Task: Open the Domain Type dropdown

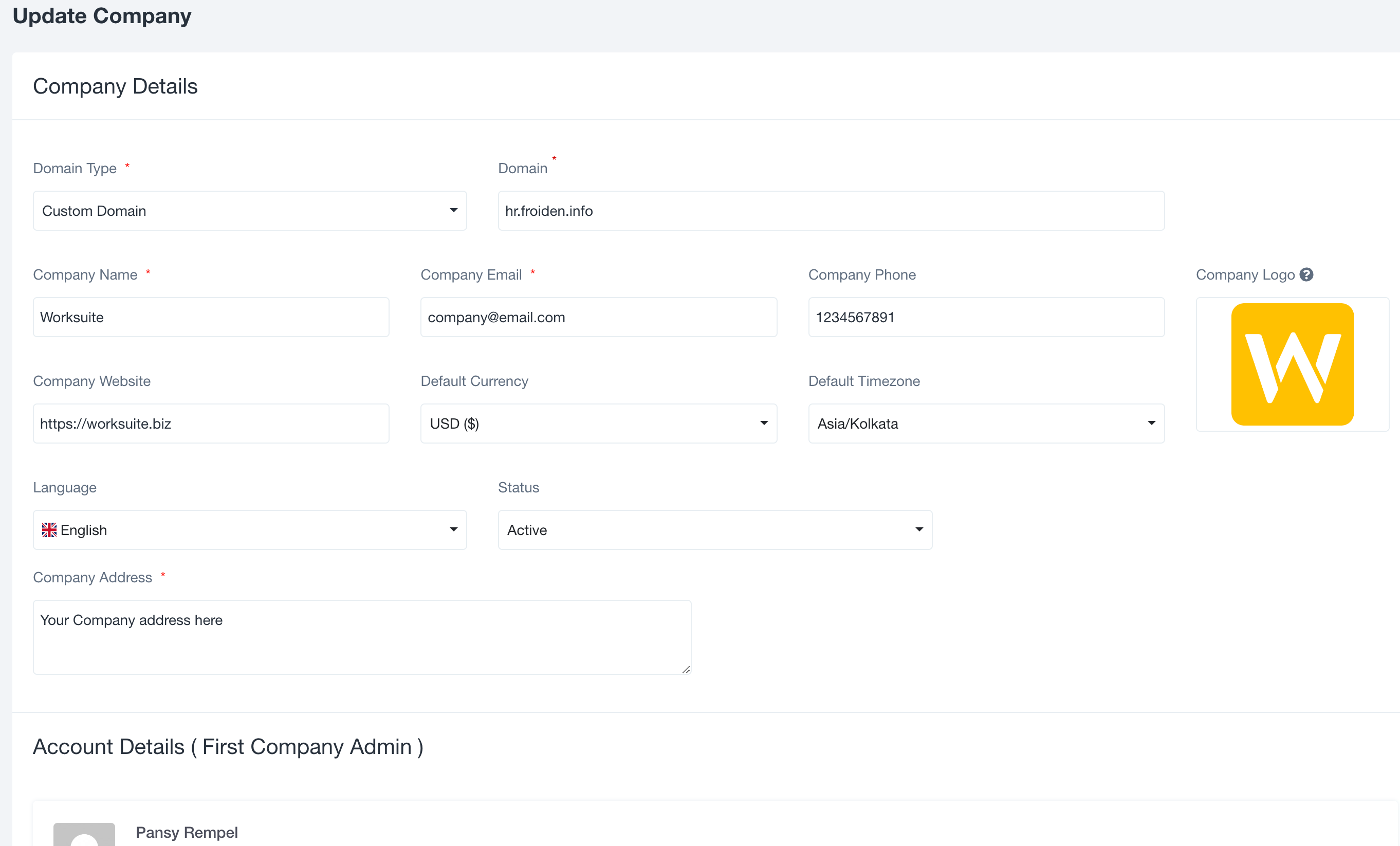Action: pyautogui.click(x=249, y=211)
